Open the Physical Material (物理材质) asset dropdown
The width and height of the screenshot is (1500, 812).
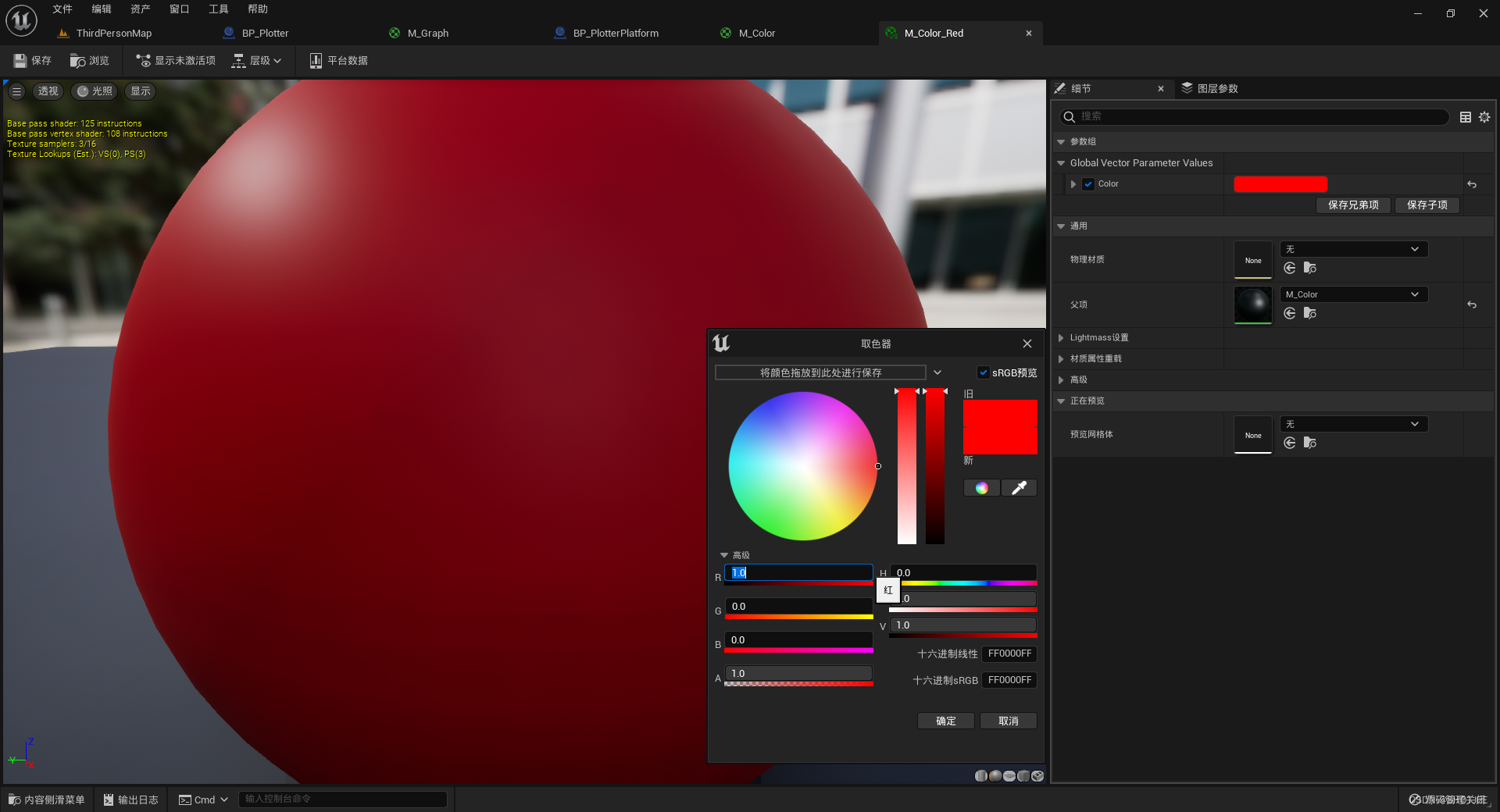point(1354,249)
